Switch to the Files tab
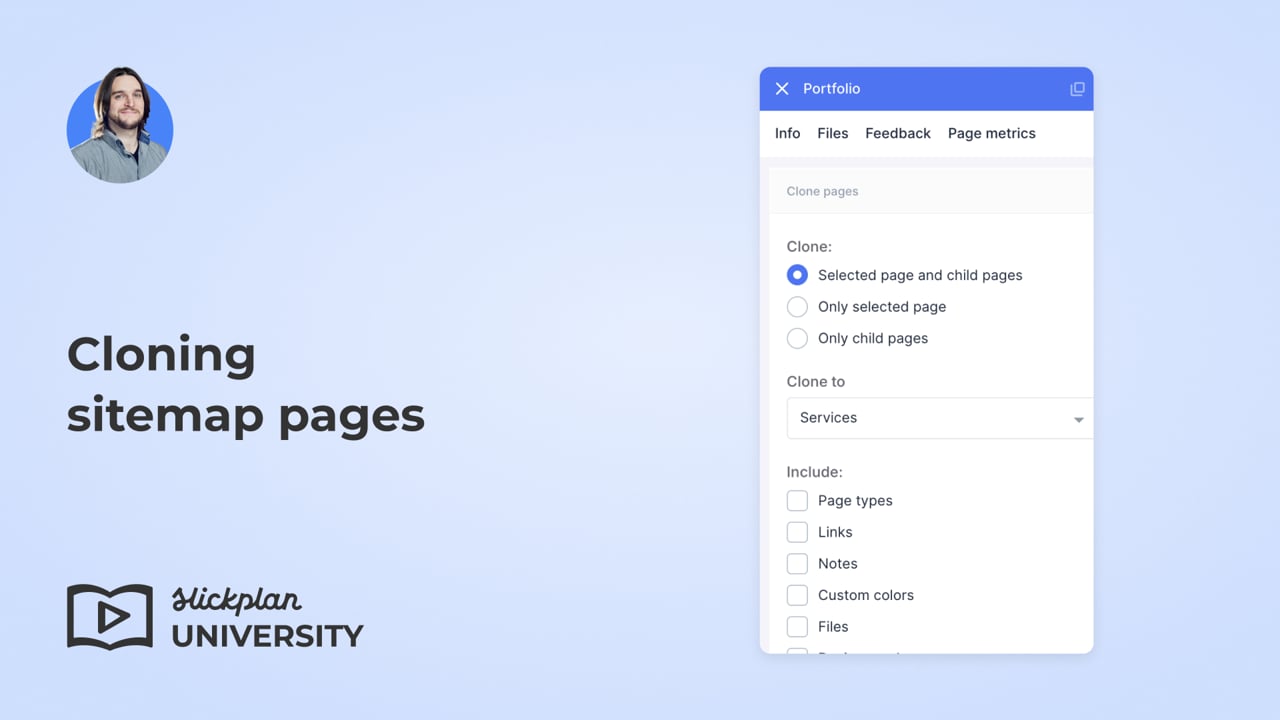The width and height of the screenshot is (1280, 720). click(832, 133)
